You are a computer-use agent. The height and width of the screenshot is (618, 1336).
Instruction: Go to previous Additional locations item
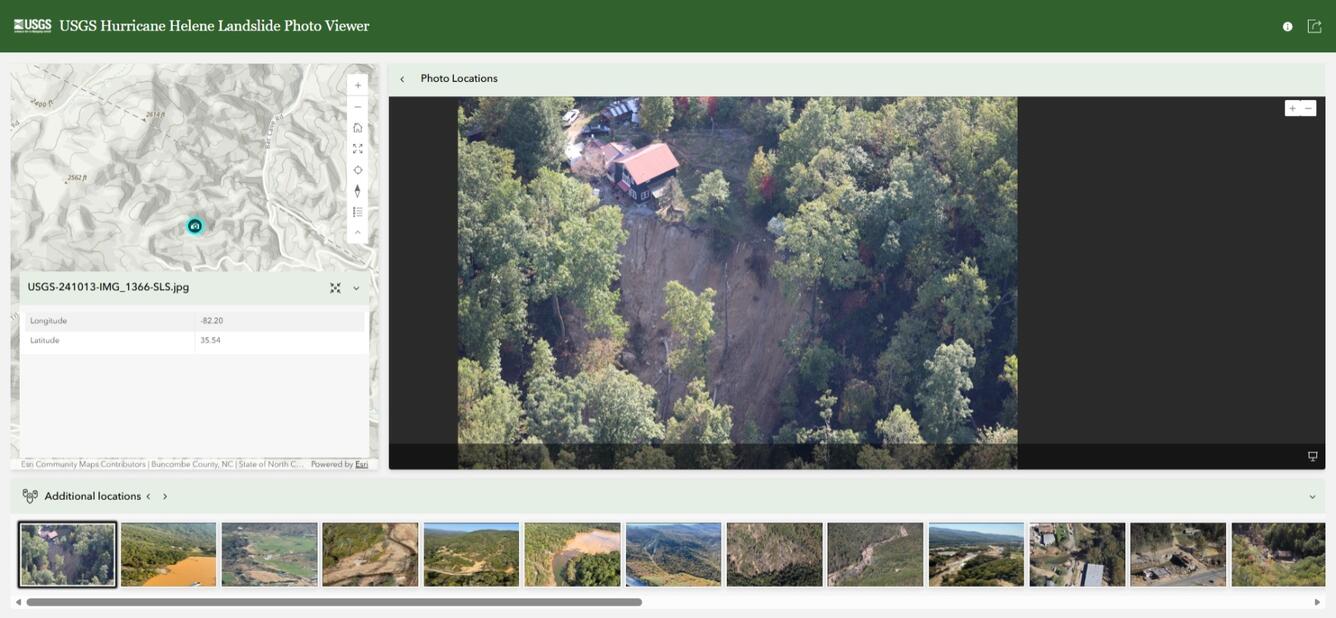pos(148,496)
